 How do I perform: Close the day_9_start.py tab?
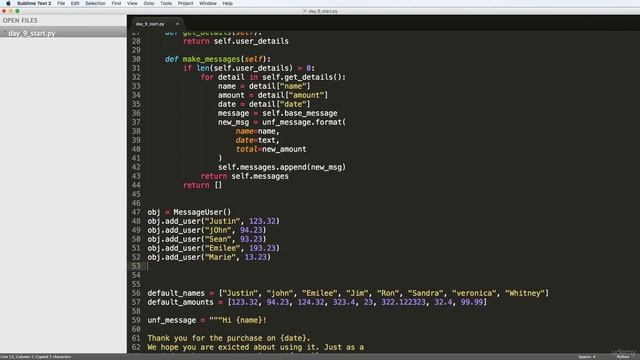point(177,24)
